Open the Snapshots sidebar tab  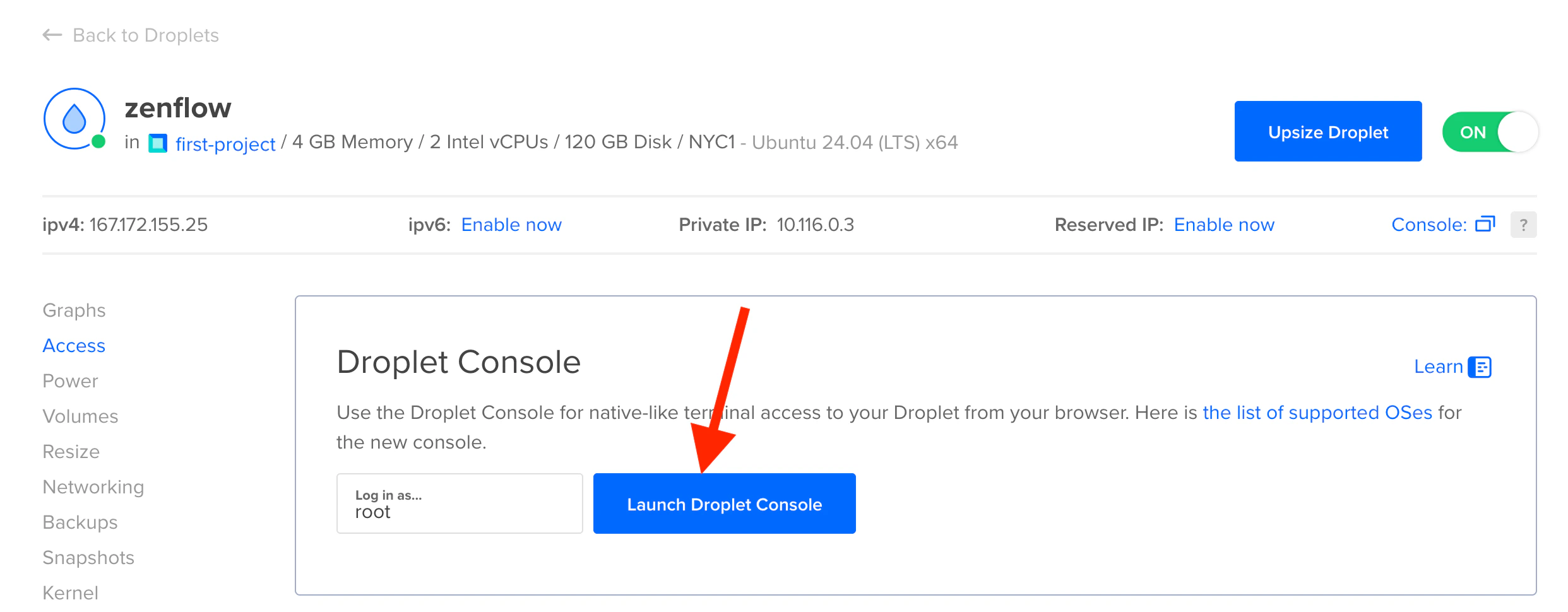click(x=88, y=558)
